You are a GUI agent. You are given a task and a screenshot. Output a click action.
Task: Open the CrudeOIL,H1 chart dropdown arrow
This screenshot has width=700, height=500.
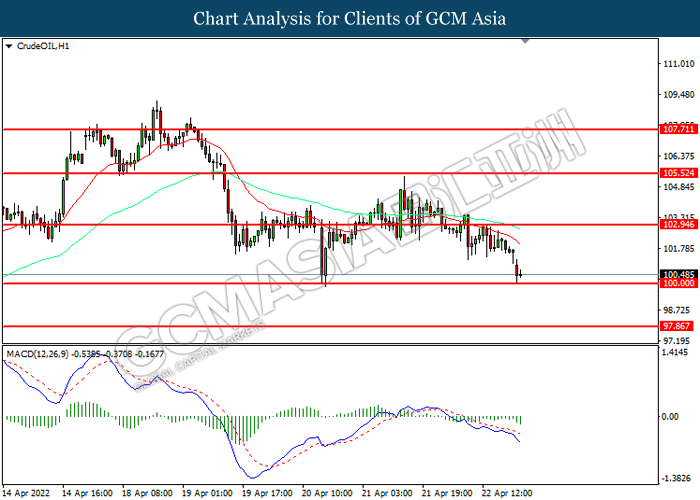pyautogui.click(x=9, y=46)
